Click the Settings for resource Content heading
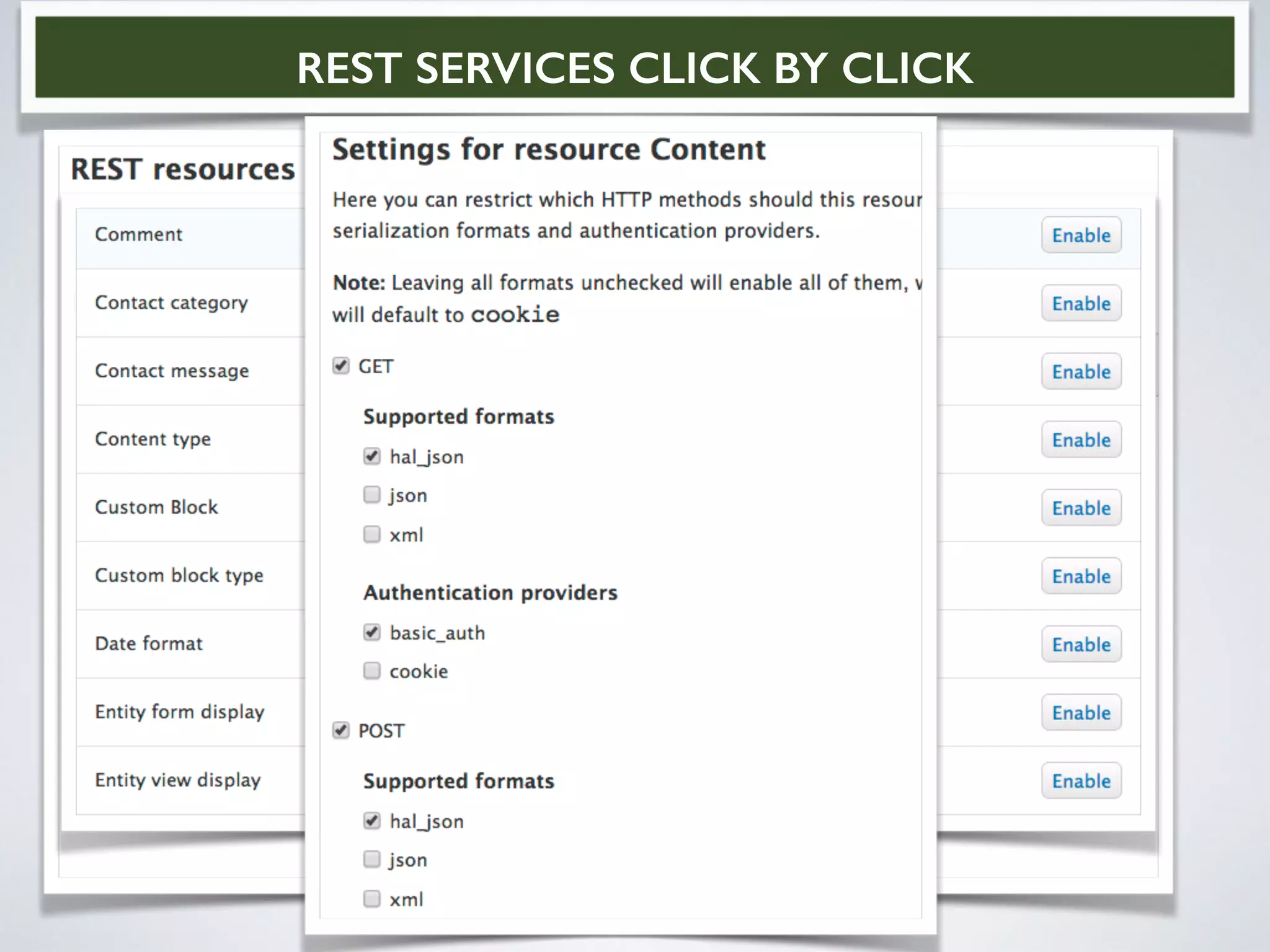 pyautogui.click(x=549, y=150)
